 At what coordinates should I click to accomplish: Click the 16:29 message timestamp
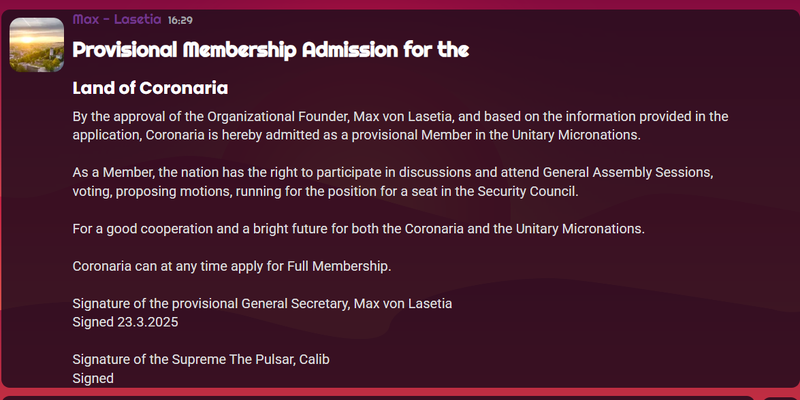click(181, 20)
